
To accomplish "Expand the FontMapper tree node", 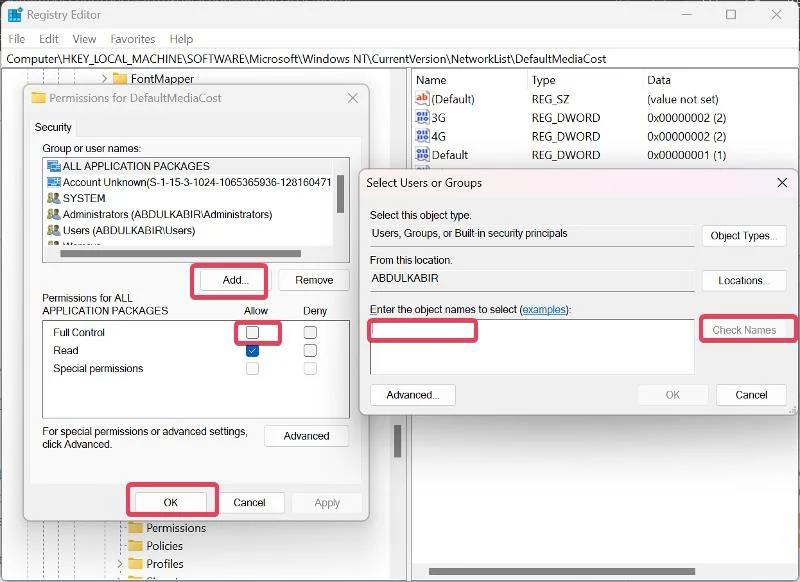I will coord(104,78).
